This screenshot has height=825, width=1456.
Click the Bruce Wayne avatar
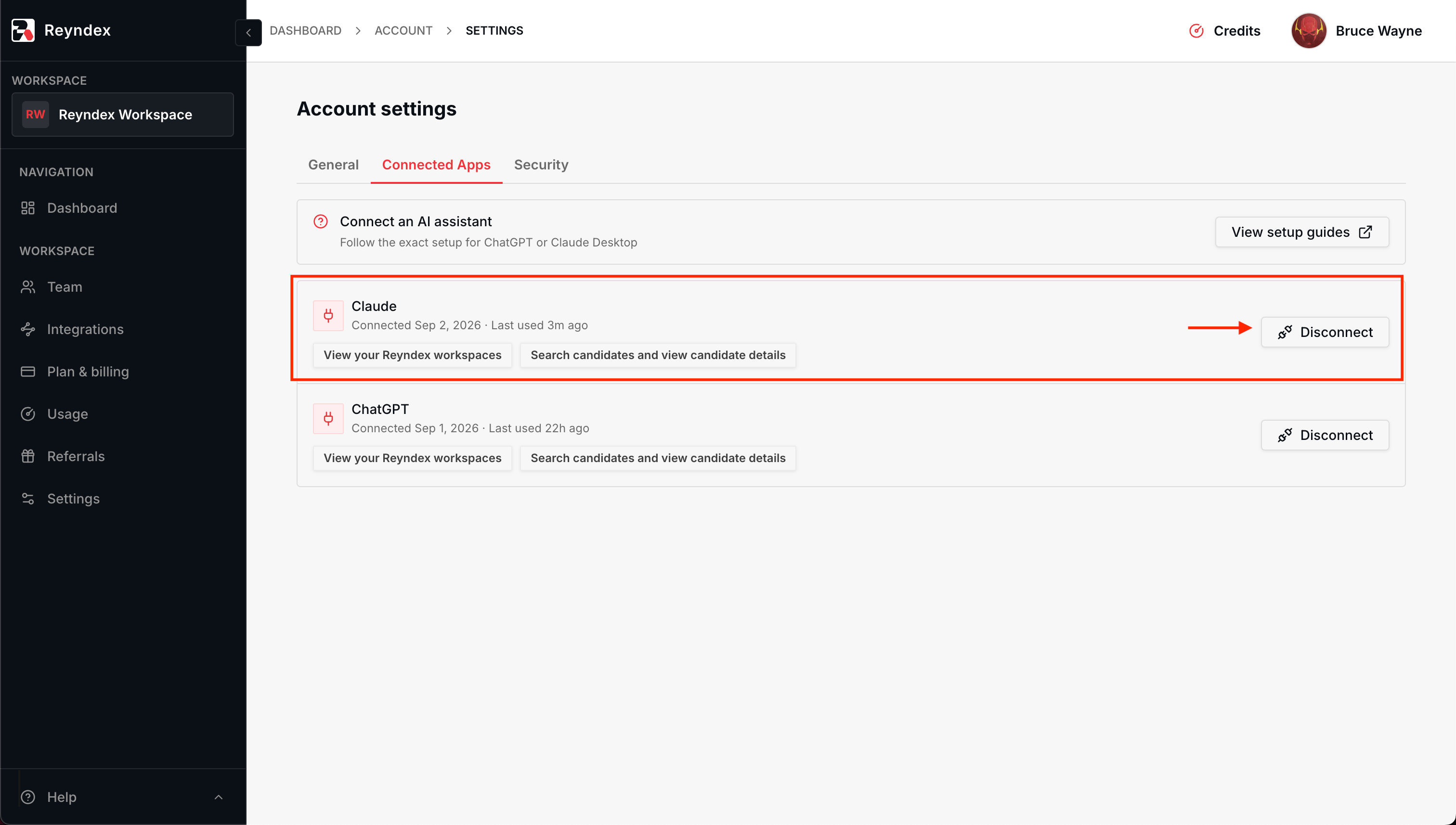1309,31
